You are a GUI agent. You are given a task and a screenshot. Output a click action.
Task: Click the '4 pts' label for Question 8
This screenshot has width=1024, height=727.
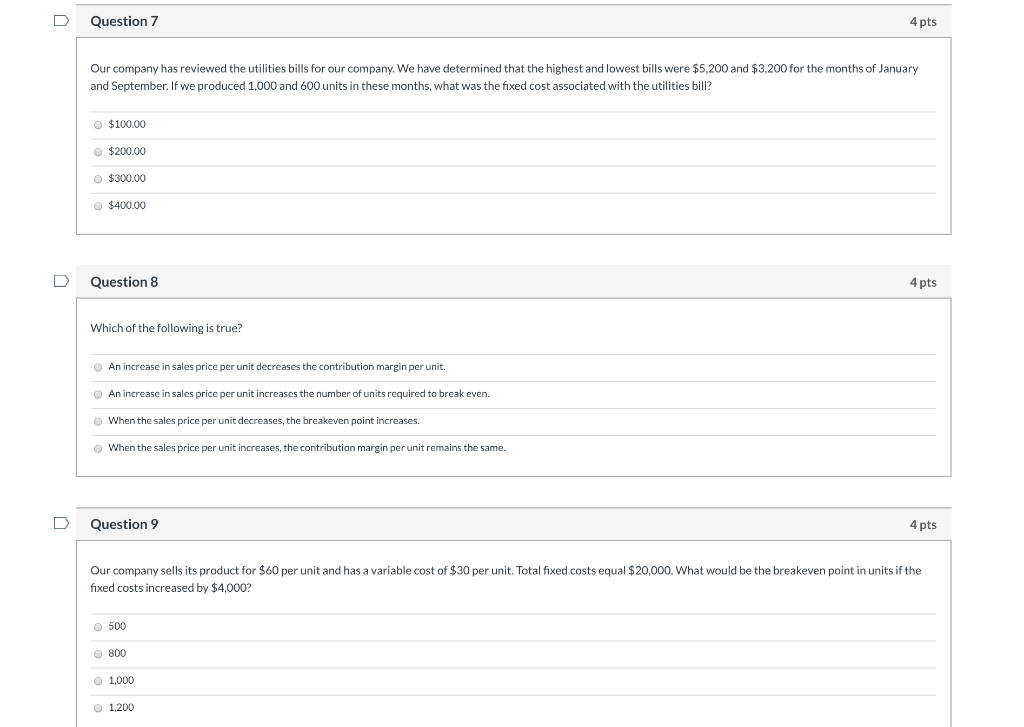[923, 282]
